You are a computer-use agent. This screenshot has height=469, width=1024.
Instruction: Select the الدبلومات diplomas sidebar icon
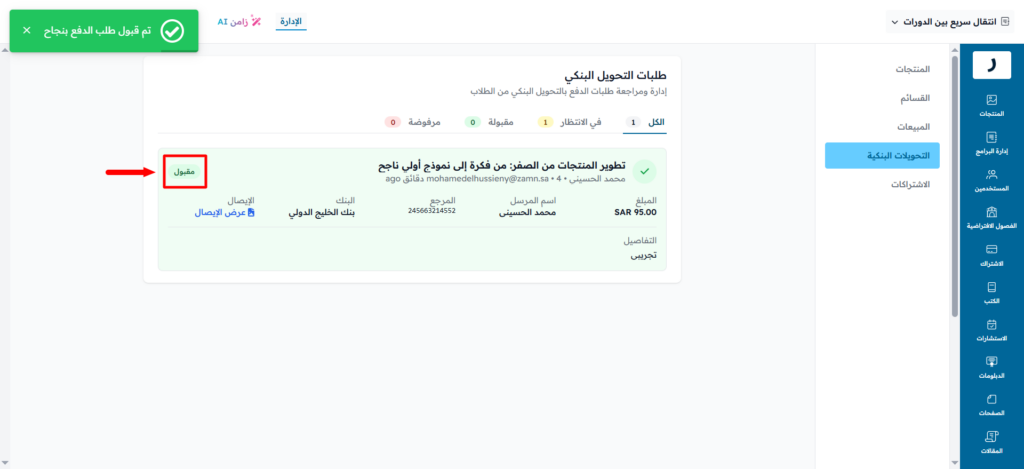[991, 367]
